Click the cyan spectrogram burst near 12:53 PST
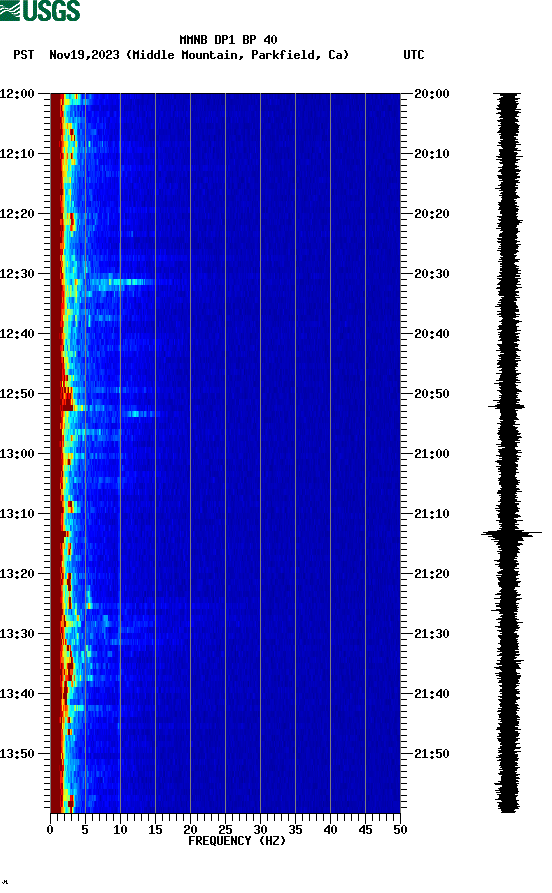This screenshot has height=893, width=552. pyautogui.click(x=140, y=413)
